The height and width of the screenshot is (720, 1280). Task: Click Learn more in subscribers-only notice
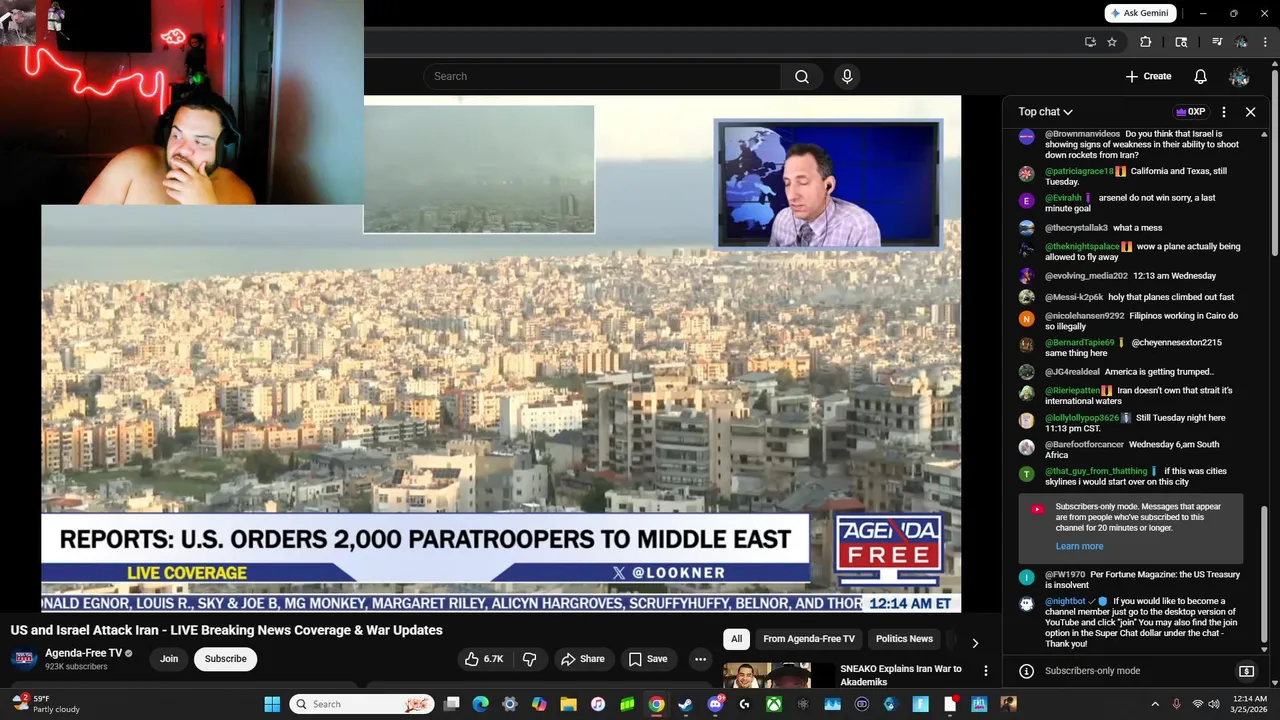[1079, 546]
